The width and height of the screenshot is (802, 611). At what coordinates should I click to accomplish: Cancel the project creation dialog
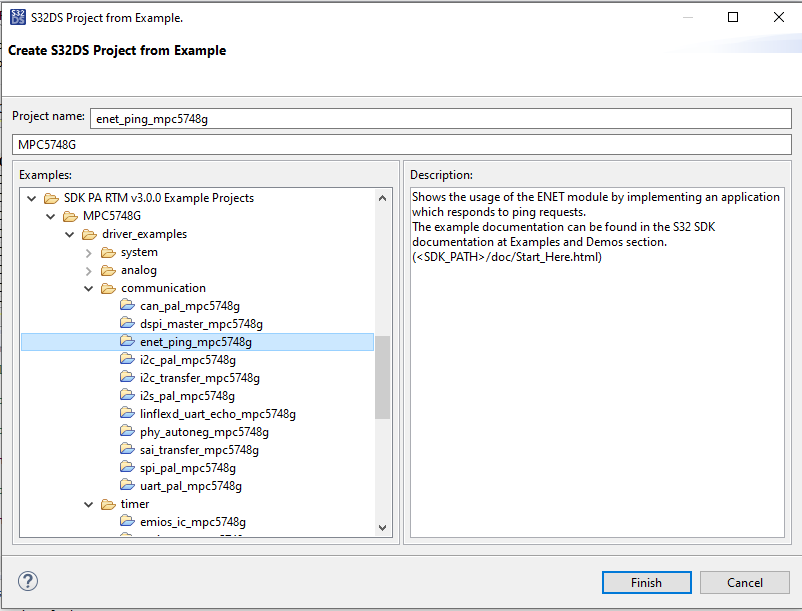pyautogui.click(x=745, y=582)
